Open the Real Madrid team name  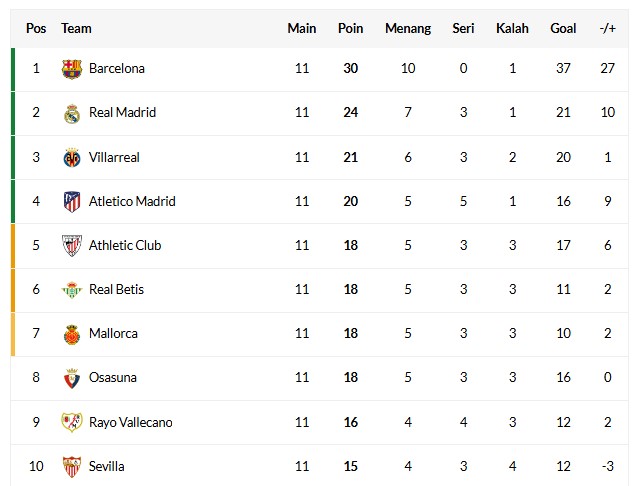coord(123,112)
